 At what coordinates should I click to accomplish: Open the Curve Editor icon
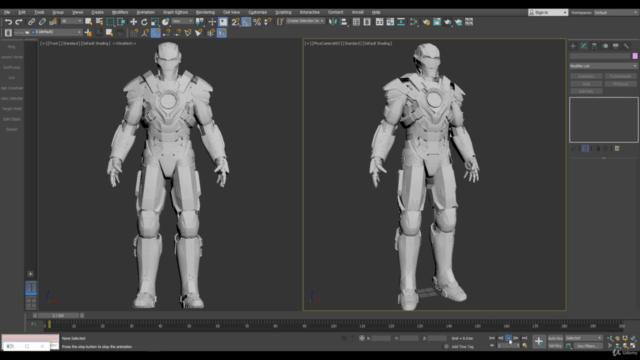pos(390,22)
